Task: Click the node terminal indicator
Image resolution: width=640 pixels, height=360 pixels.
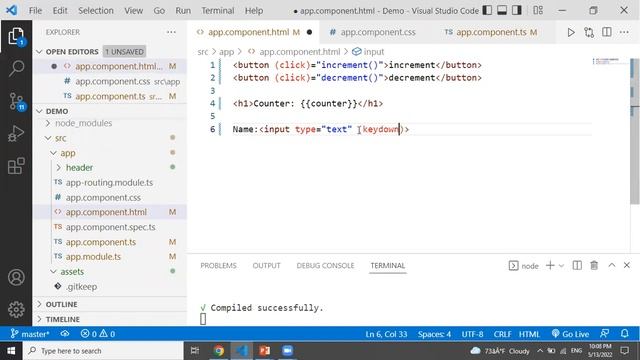Action: click(x=524, y=266)
